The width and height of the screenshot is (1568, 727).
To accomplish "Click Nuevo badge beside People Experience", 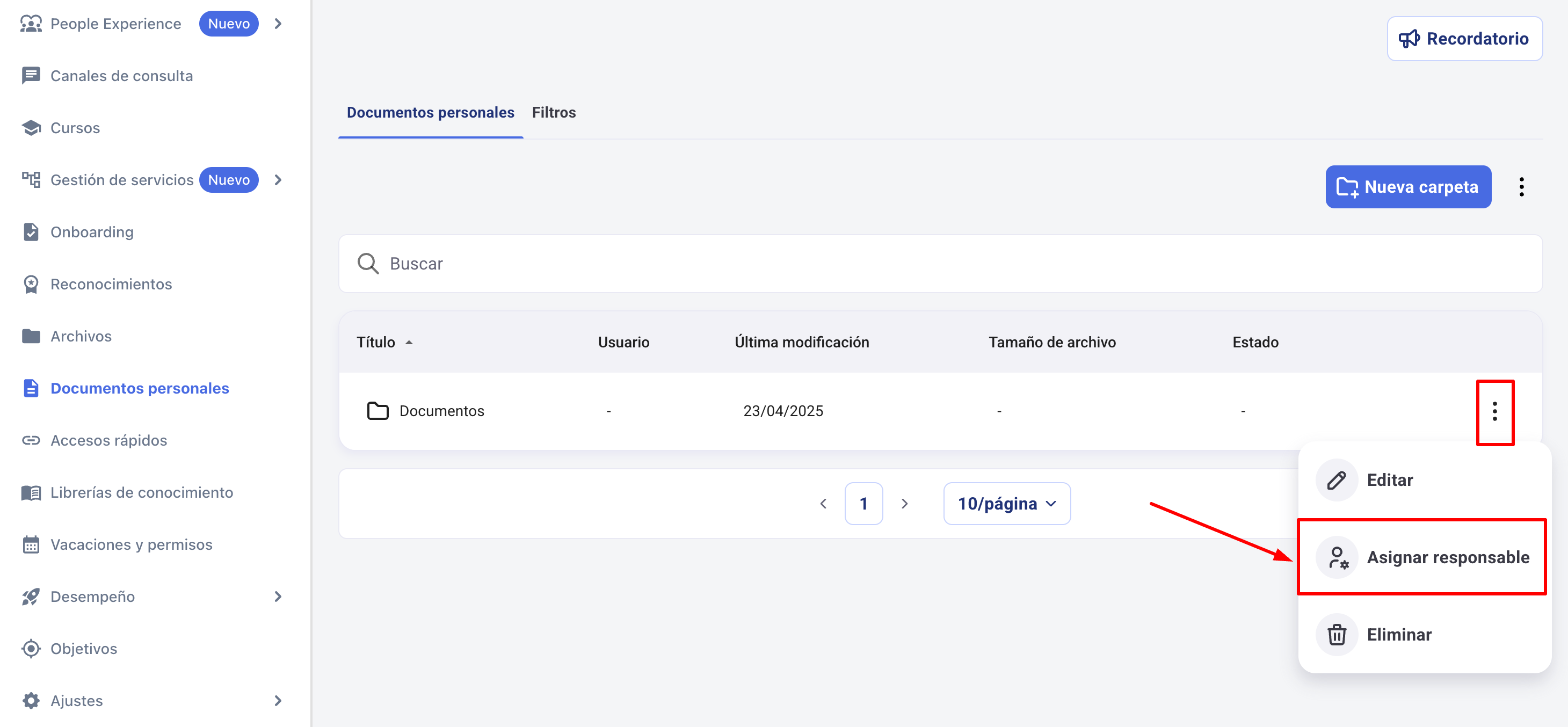I will point(229,24).
